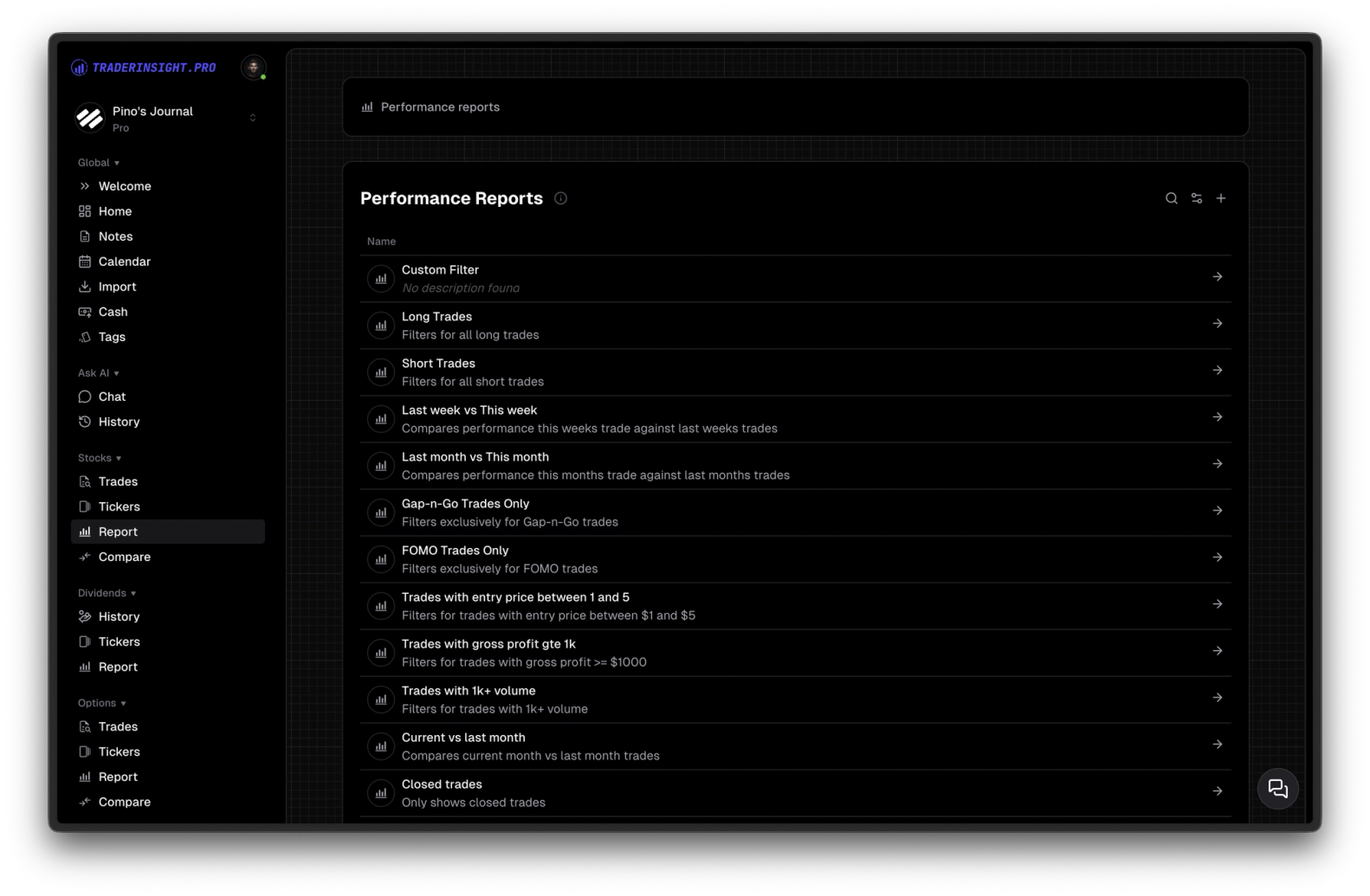The height and width of the screenshot is (896, 1370).
Task: Open Trades with entry price between 1 and 5
Action: tap(795, 606)
